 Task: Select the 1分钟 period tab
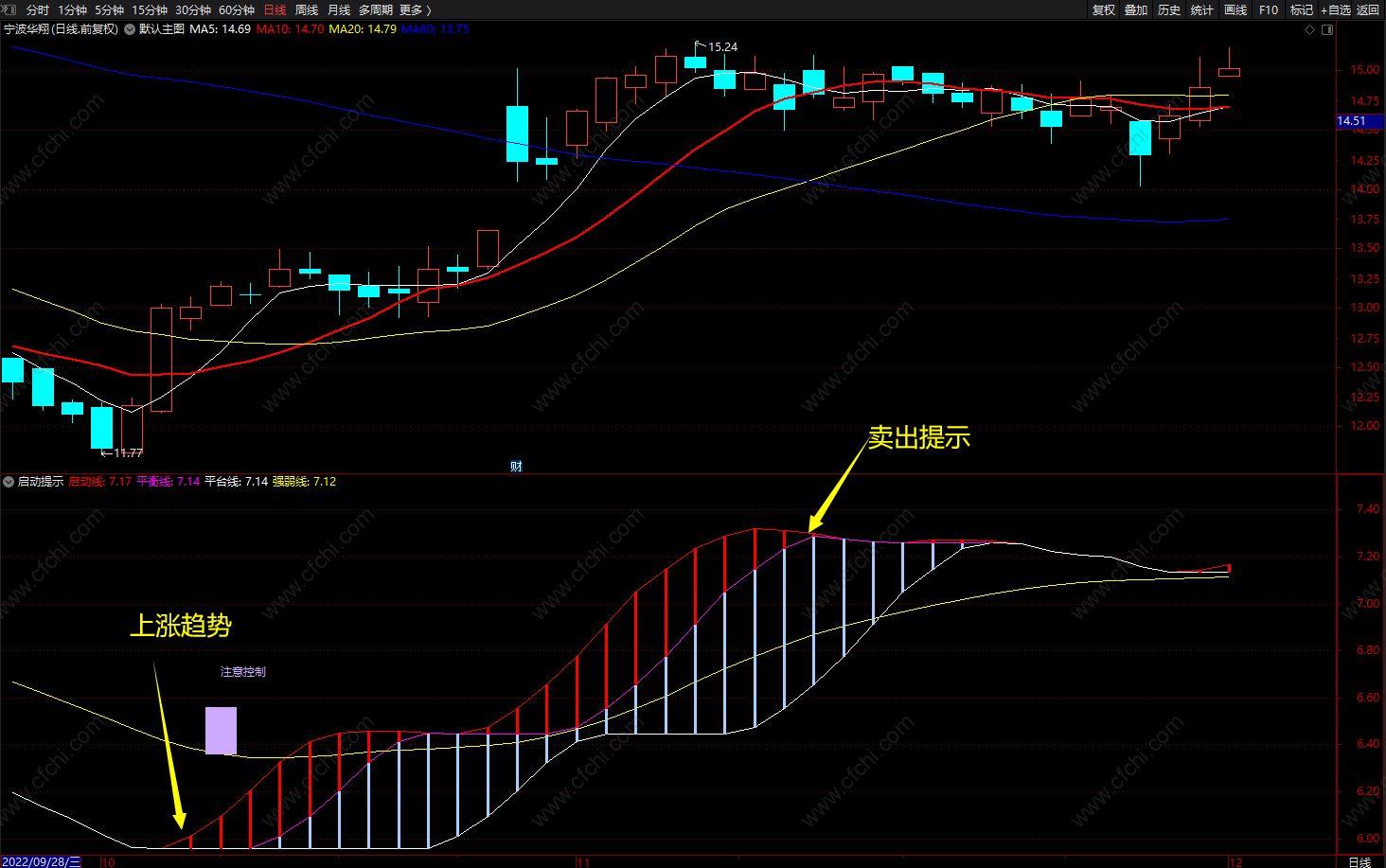tap(72, 9)
